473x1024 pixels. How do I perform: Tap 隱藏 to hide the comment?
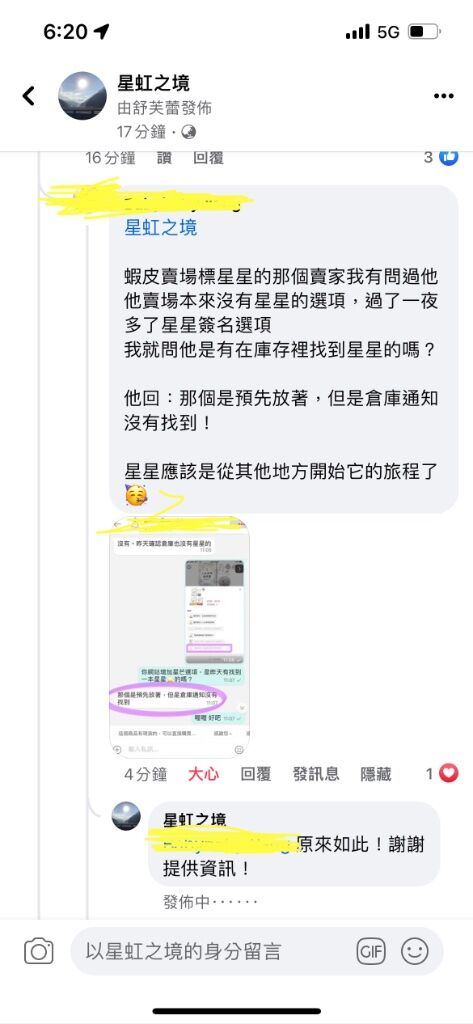[376, 775]
